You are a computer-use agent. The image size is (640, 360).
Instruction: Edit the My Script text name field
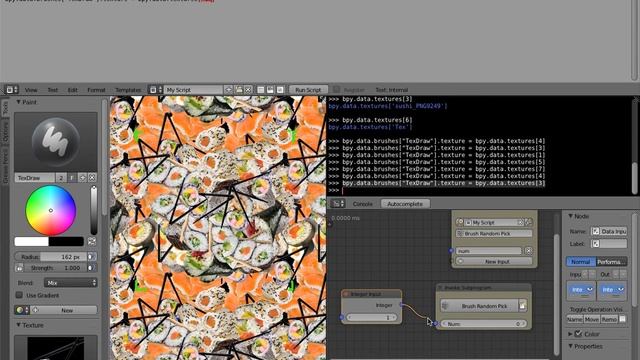193,90
